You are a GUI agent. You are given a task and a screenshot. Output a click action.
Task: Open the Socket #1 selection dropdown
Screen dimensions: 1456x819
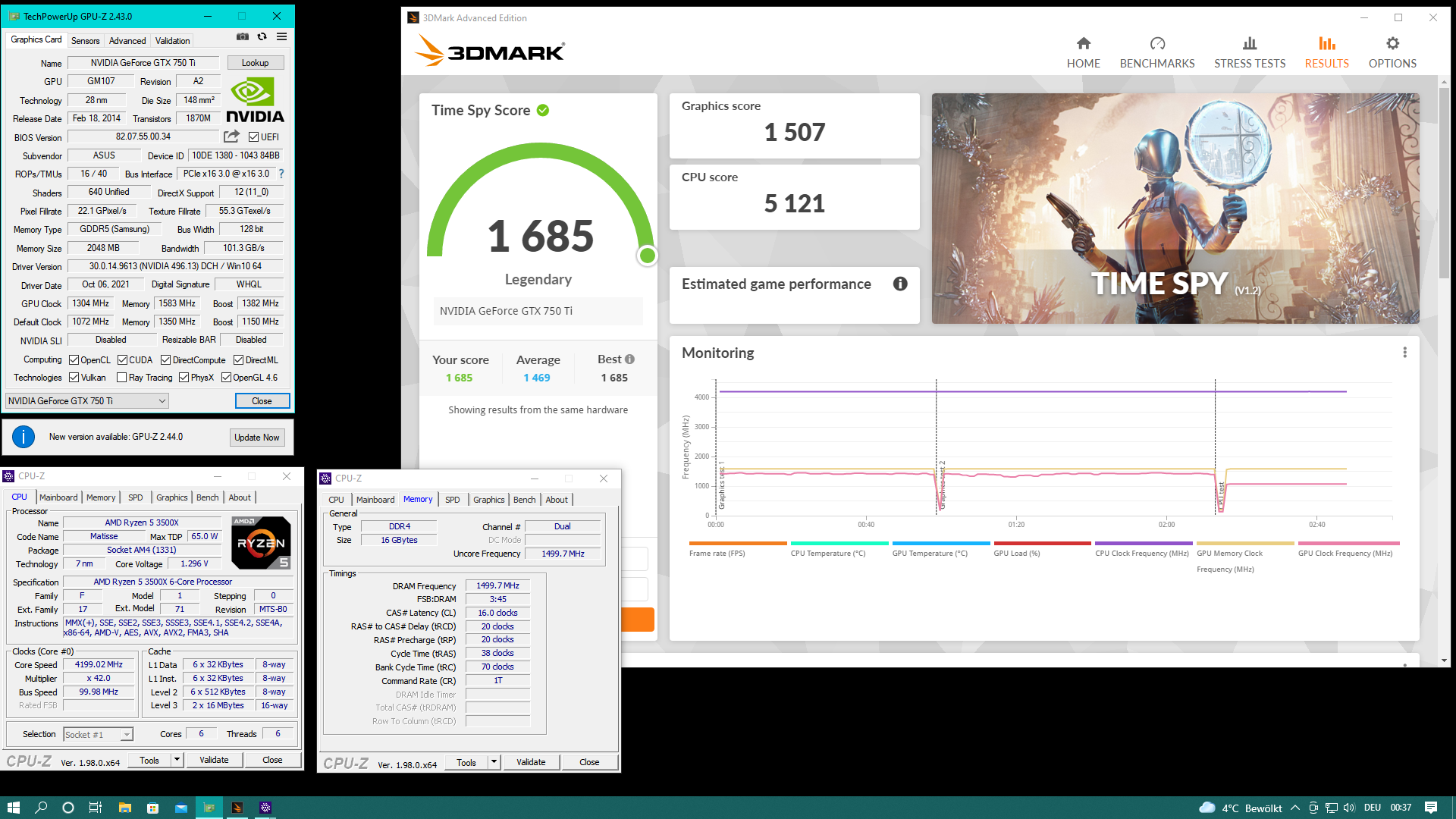tap(99, 734)
